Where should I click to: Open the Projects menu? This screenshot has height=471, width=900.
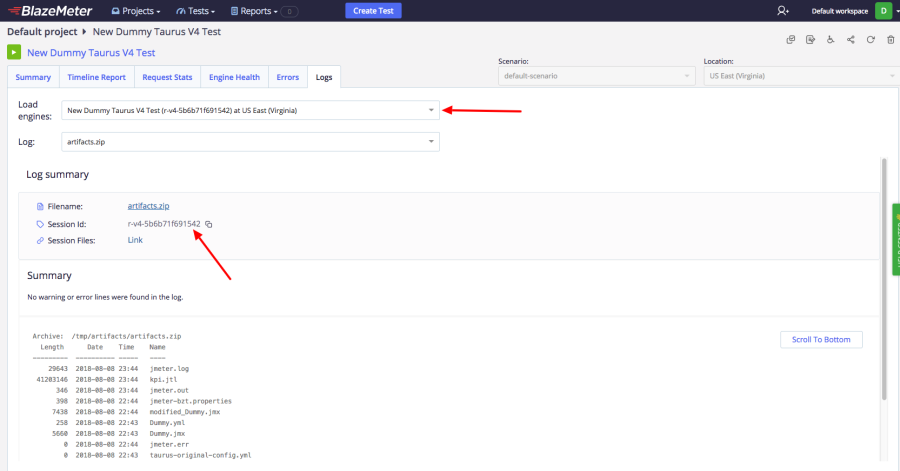coord(135,11)
